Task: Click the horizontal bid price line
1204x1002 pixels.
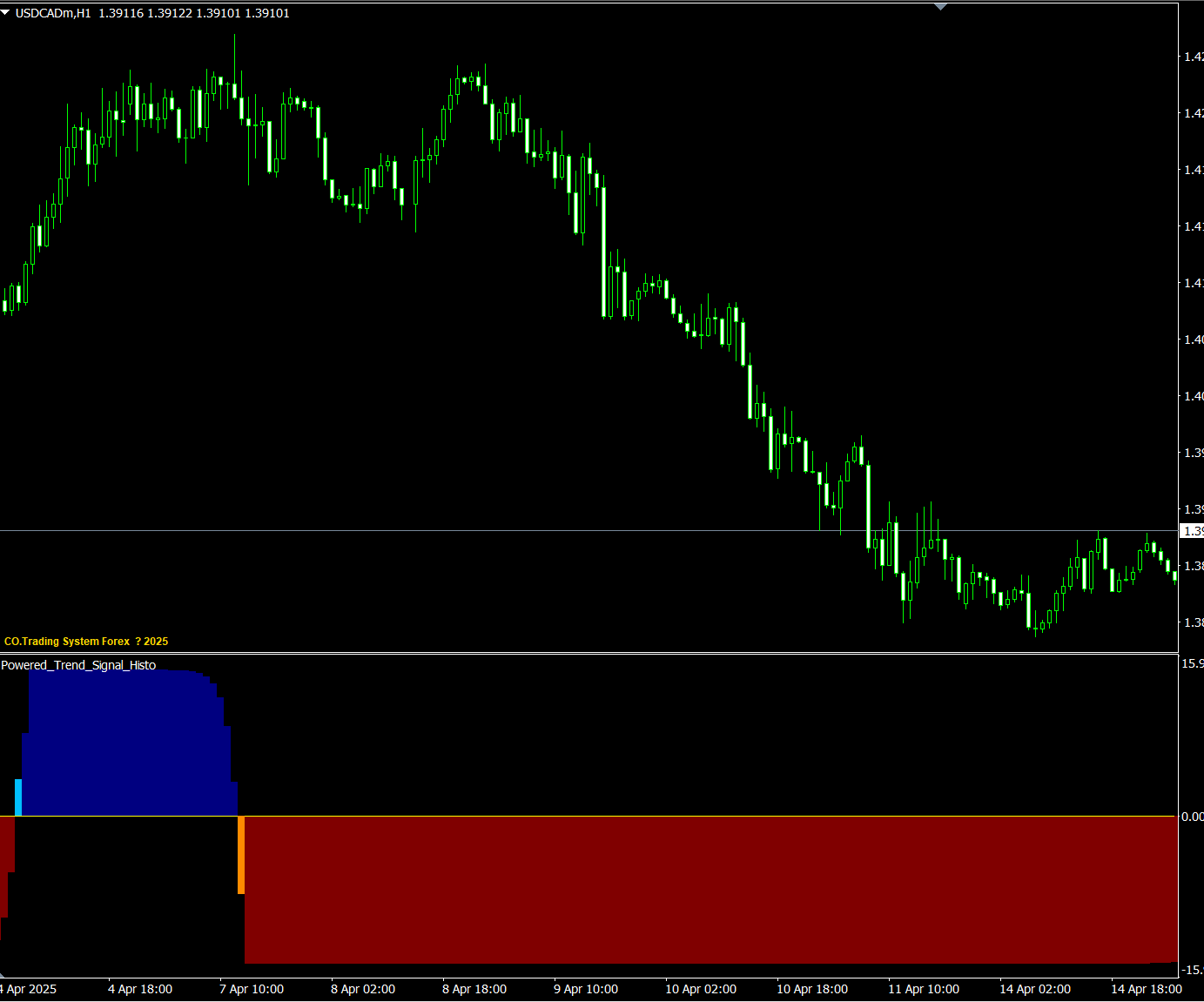Action: pyautogui.click(x=435, y=530)
